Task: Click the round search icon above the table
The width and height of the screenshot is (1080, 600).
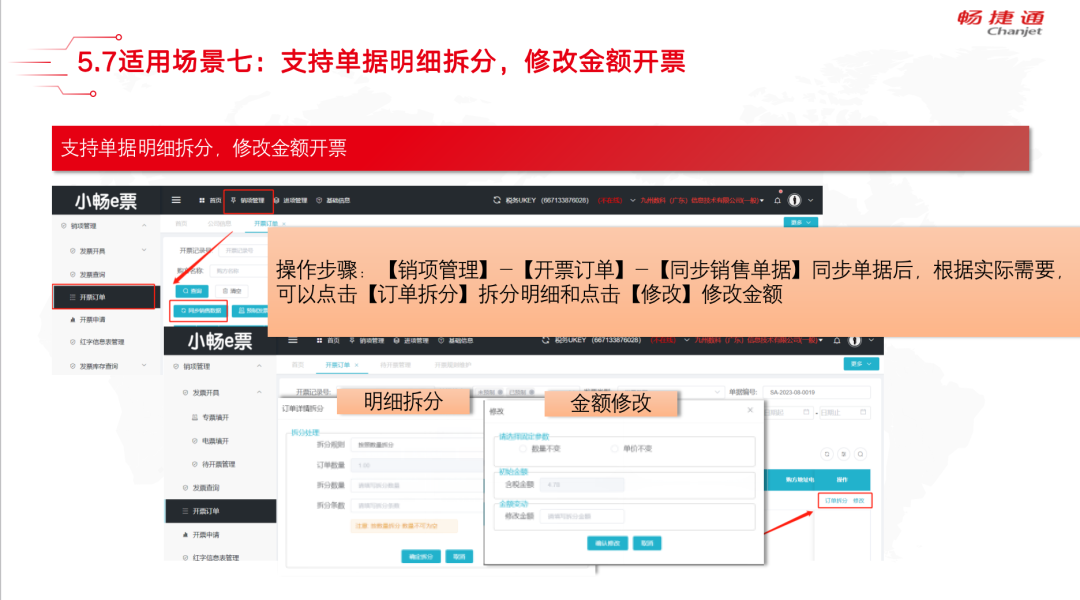Action: (860, 454)
